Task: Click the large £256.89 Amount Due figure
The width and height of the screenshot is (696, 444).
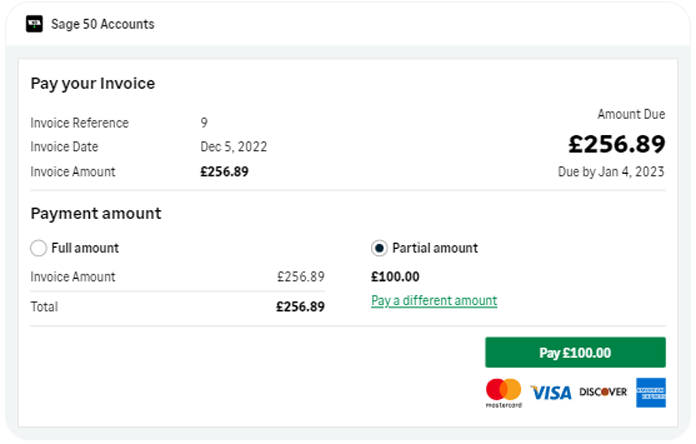Action: pos(617,144)
